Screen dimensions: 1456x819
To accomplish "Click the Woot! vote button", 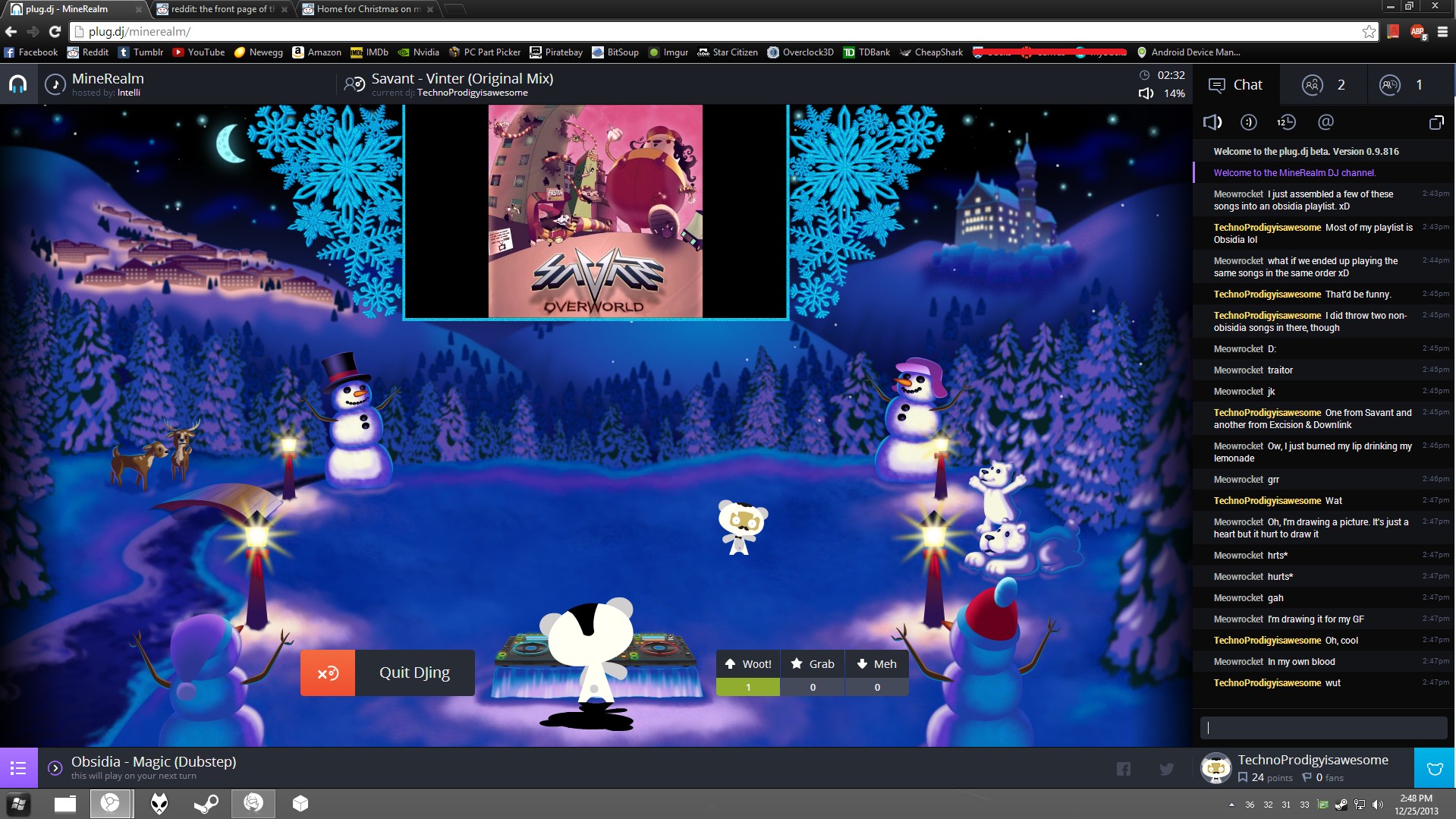I will click(747, 664).
